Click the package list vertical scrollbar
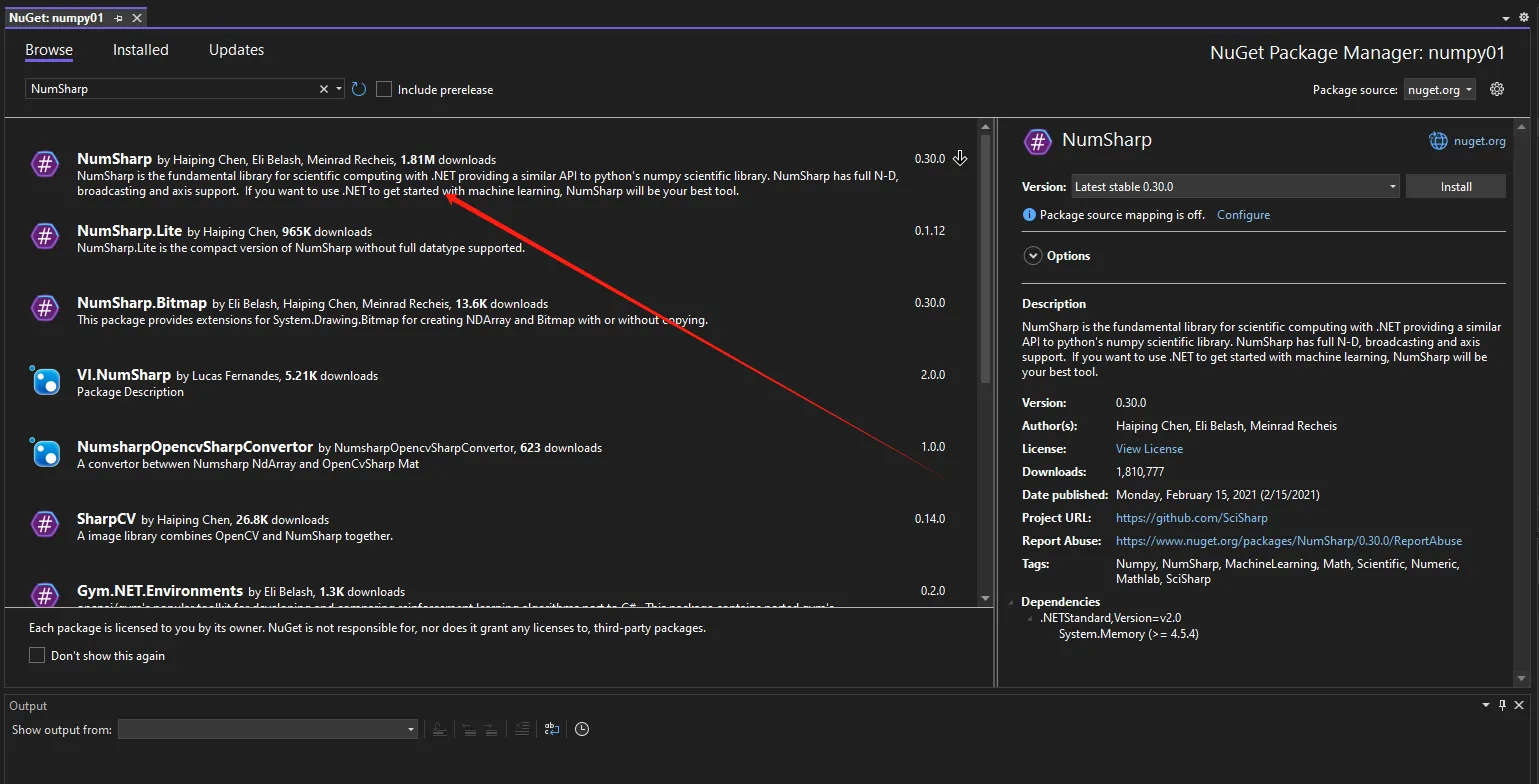 coord(985,260)
